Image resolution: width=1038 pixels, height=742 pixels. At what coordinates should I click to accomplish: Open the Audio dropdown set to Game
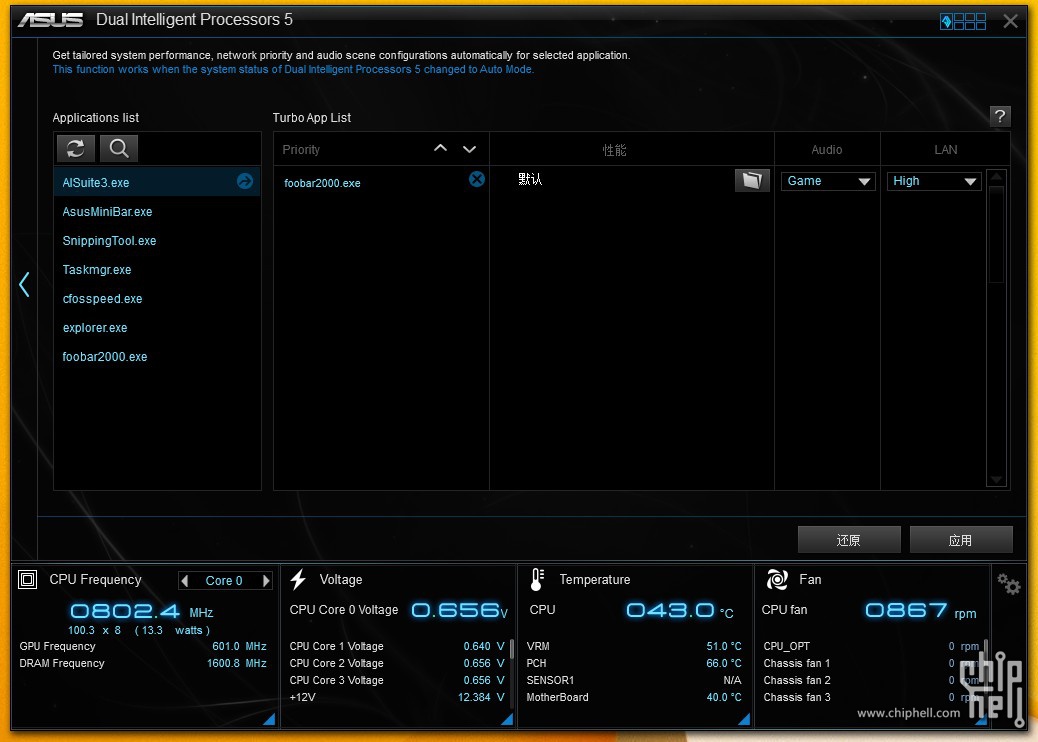828,181
